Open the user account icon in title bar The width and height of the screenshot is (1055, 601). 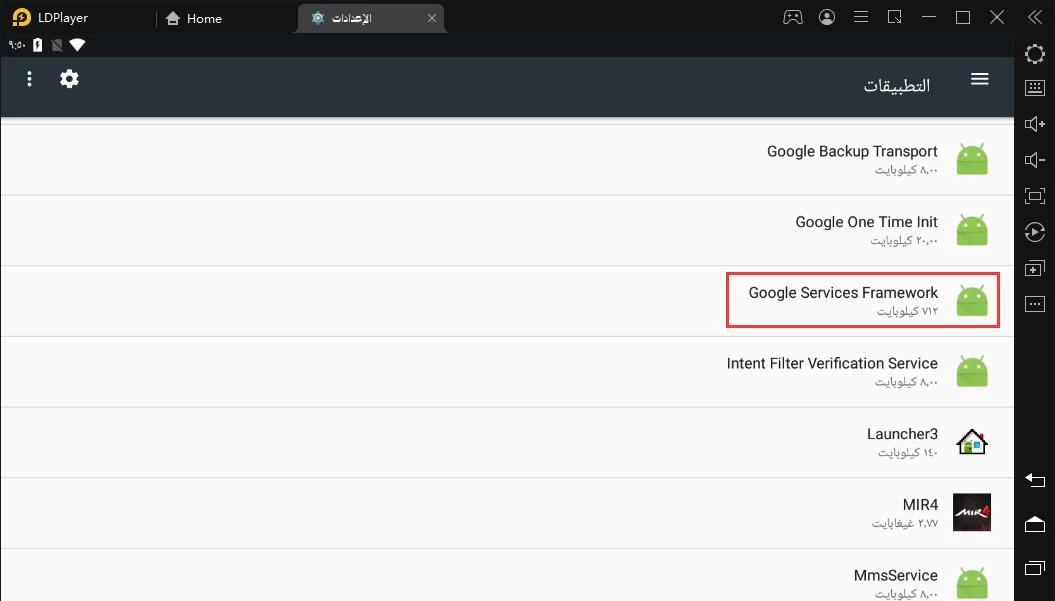[x=827, y=17]
